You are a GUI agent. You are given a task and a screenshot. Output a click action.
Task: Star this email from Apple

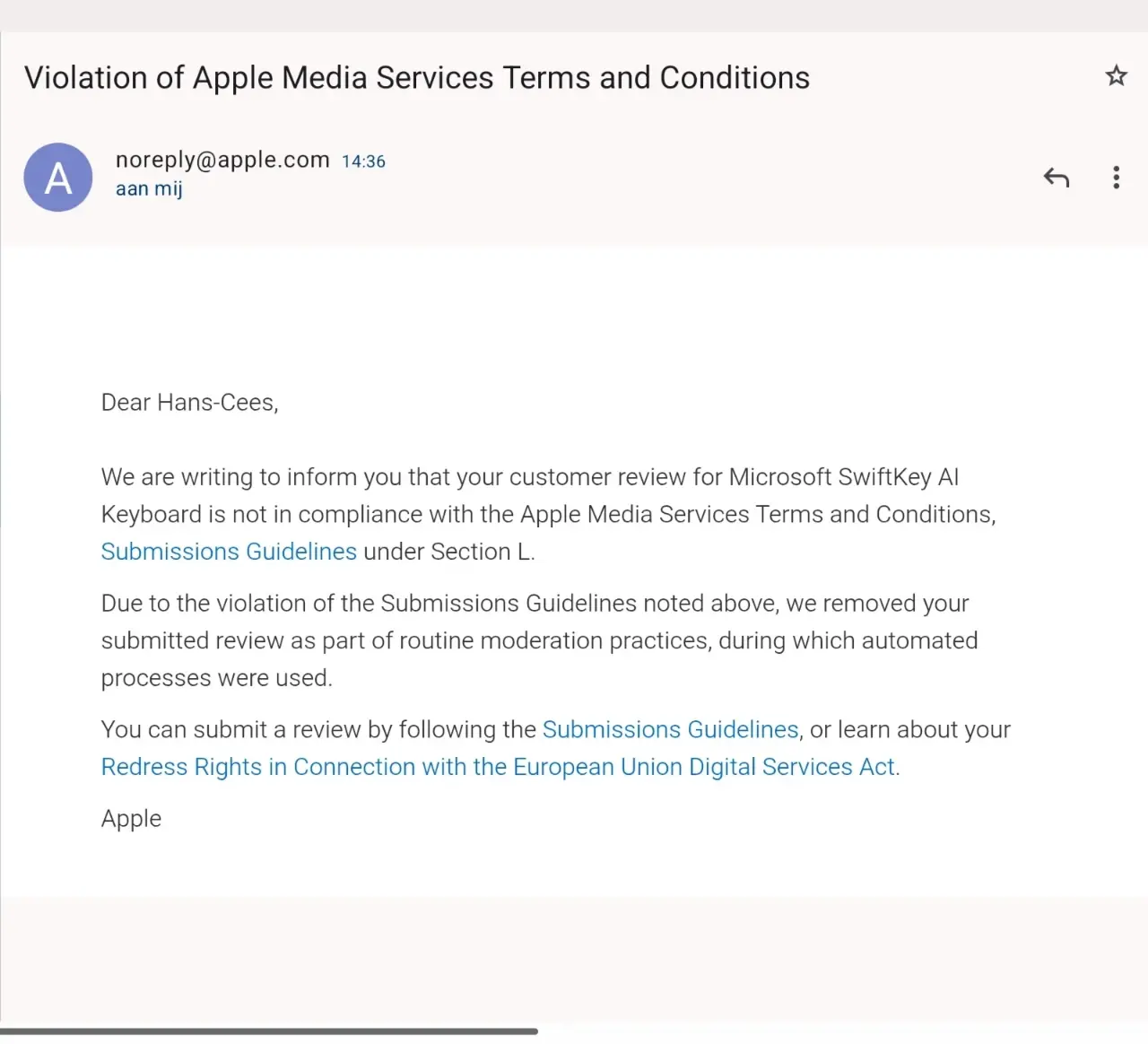[x=1116, y=75]
